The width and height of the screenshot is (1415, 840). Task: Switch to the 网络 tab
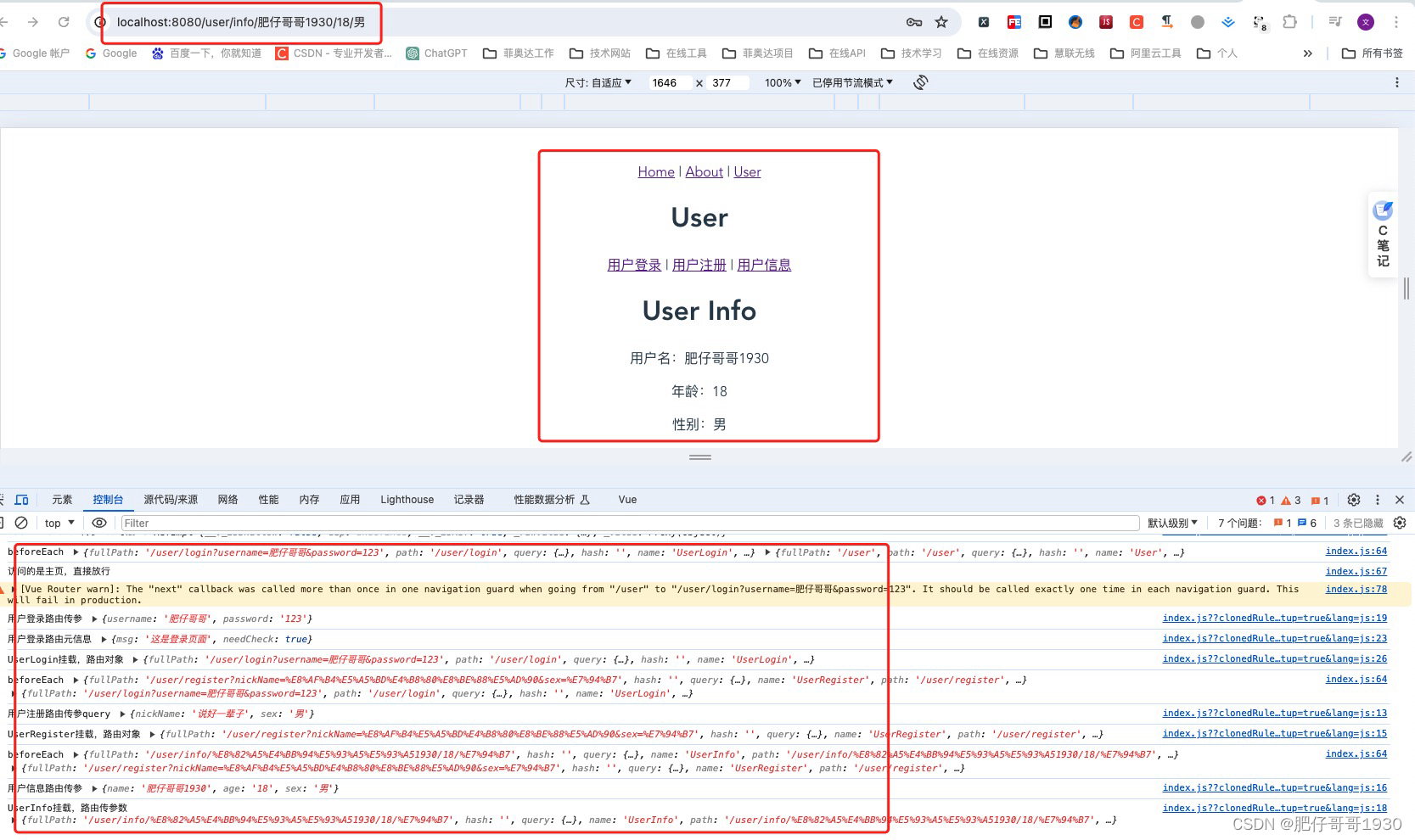227,500
